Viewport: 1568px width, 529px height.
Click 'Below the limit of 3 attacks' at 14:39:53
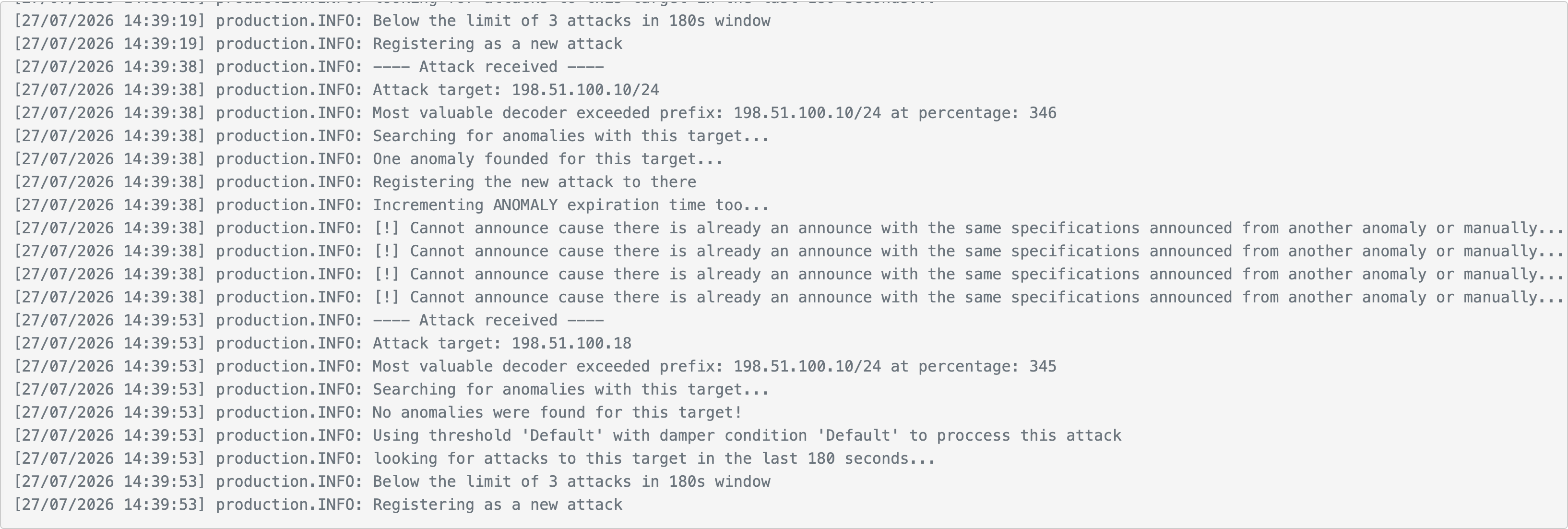coord(392,481)
